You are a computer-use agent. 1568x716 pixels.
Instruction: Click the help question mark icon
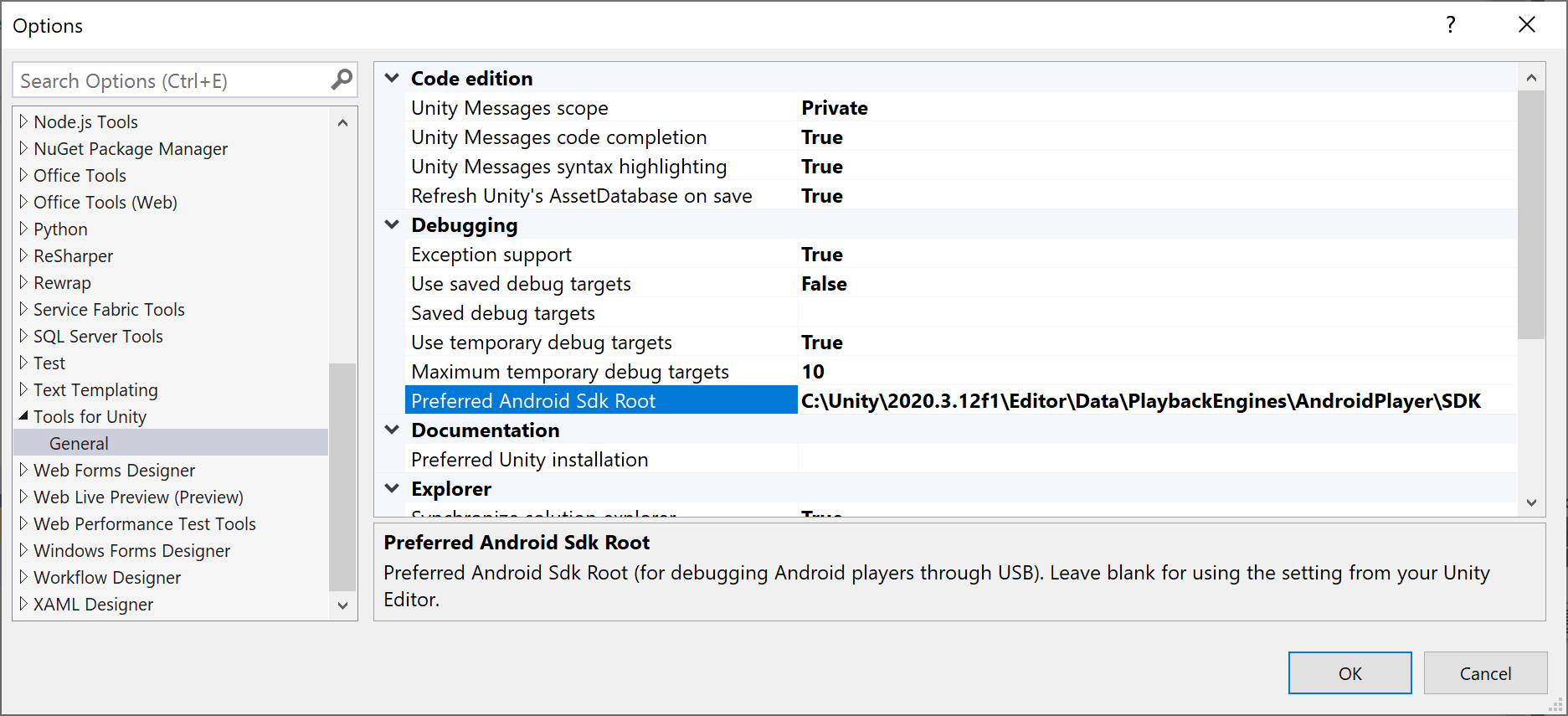(x=1451, y=25)
